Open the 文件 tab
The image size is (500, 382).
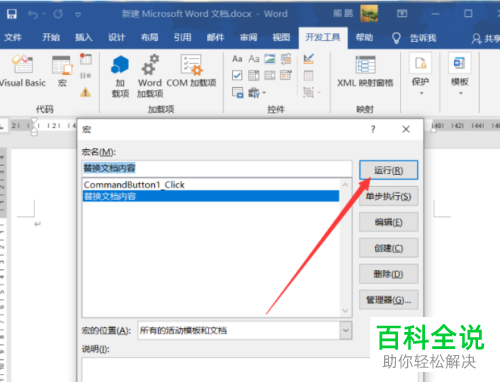tap(13, 37)
